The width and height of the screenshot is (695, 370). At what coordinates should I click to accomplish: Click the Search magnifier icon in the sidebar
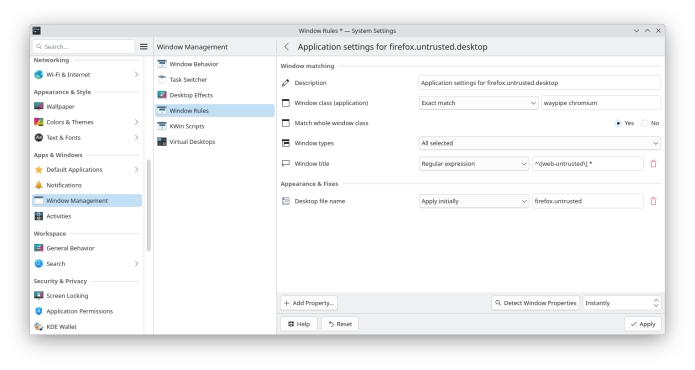click(39, 264)
